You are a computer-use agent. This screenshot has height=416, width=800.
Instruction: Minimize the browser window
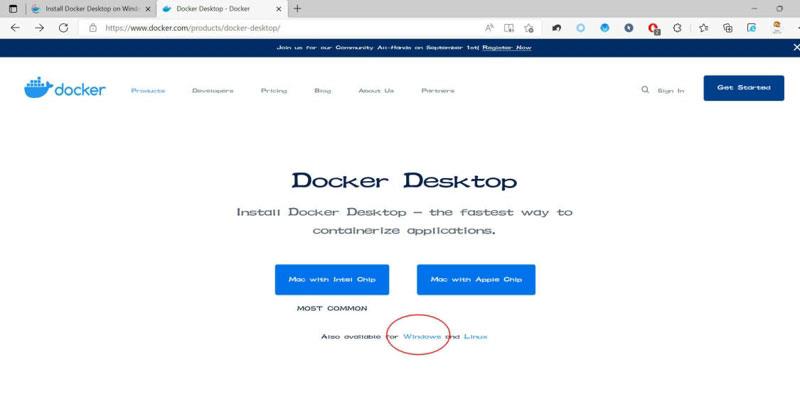[x=754, y=9]
